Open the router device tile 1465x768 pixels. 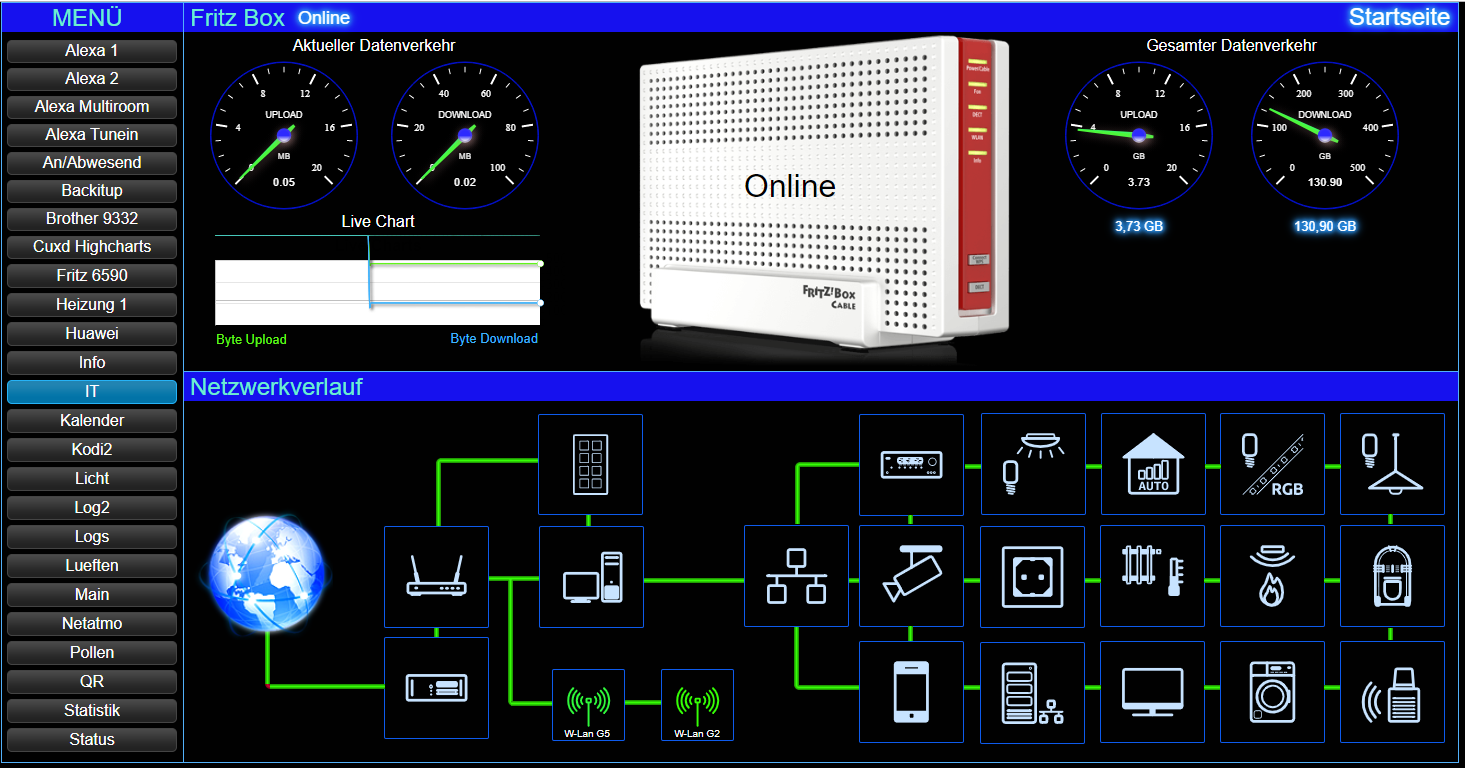(x=436, y=577)
